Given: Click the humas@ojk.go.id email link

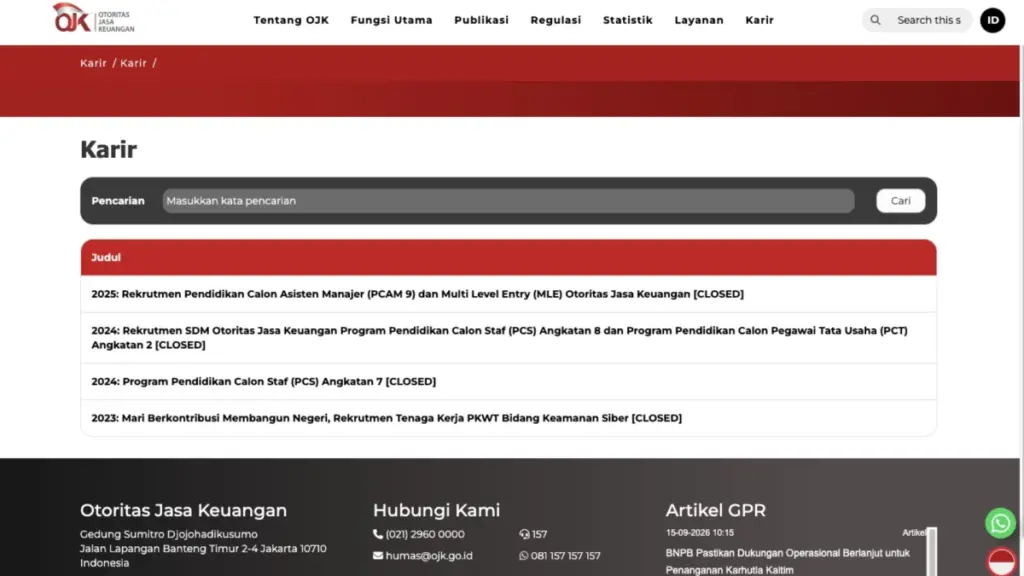Looking at the screenshot, I should [429, 556].
